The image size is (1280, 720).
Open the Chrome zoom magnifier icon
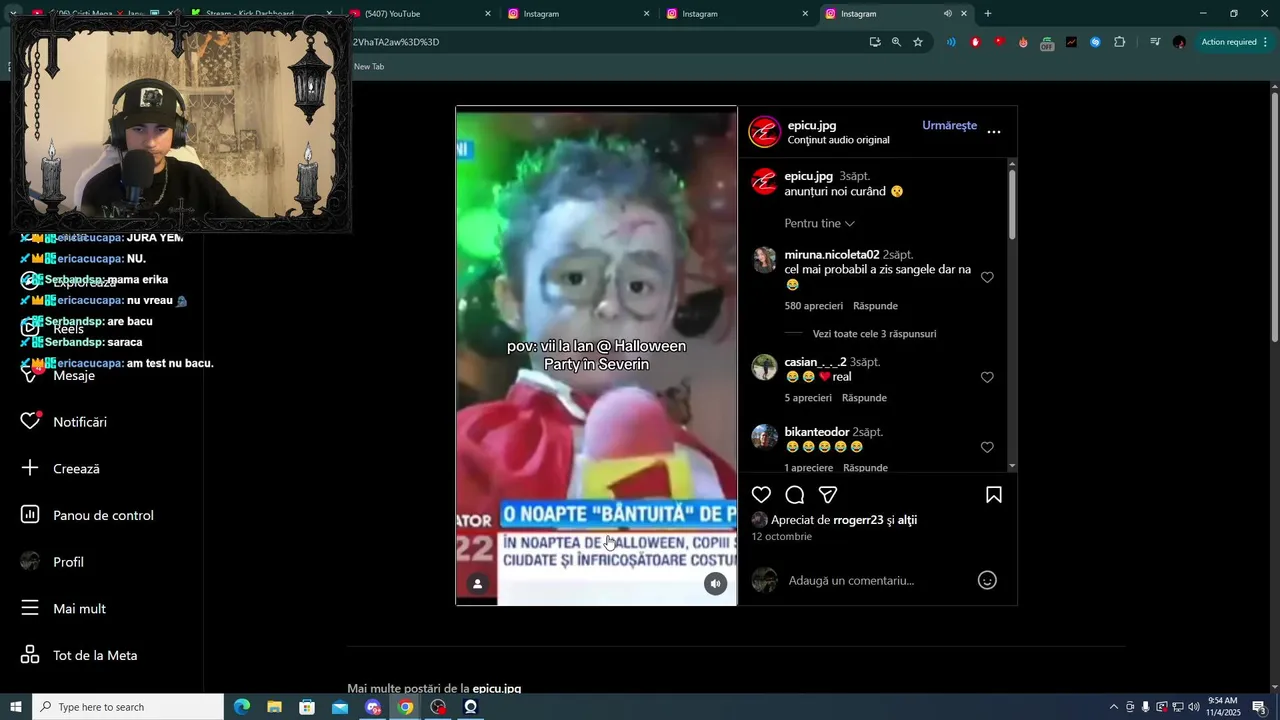[896, 42]
